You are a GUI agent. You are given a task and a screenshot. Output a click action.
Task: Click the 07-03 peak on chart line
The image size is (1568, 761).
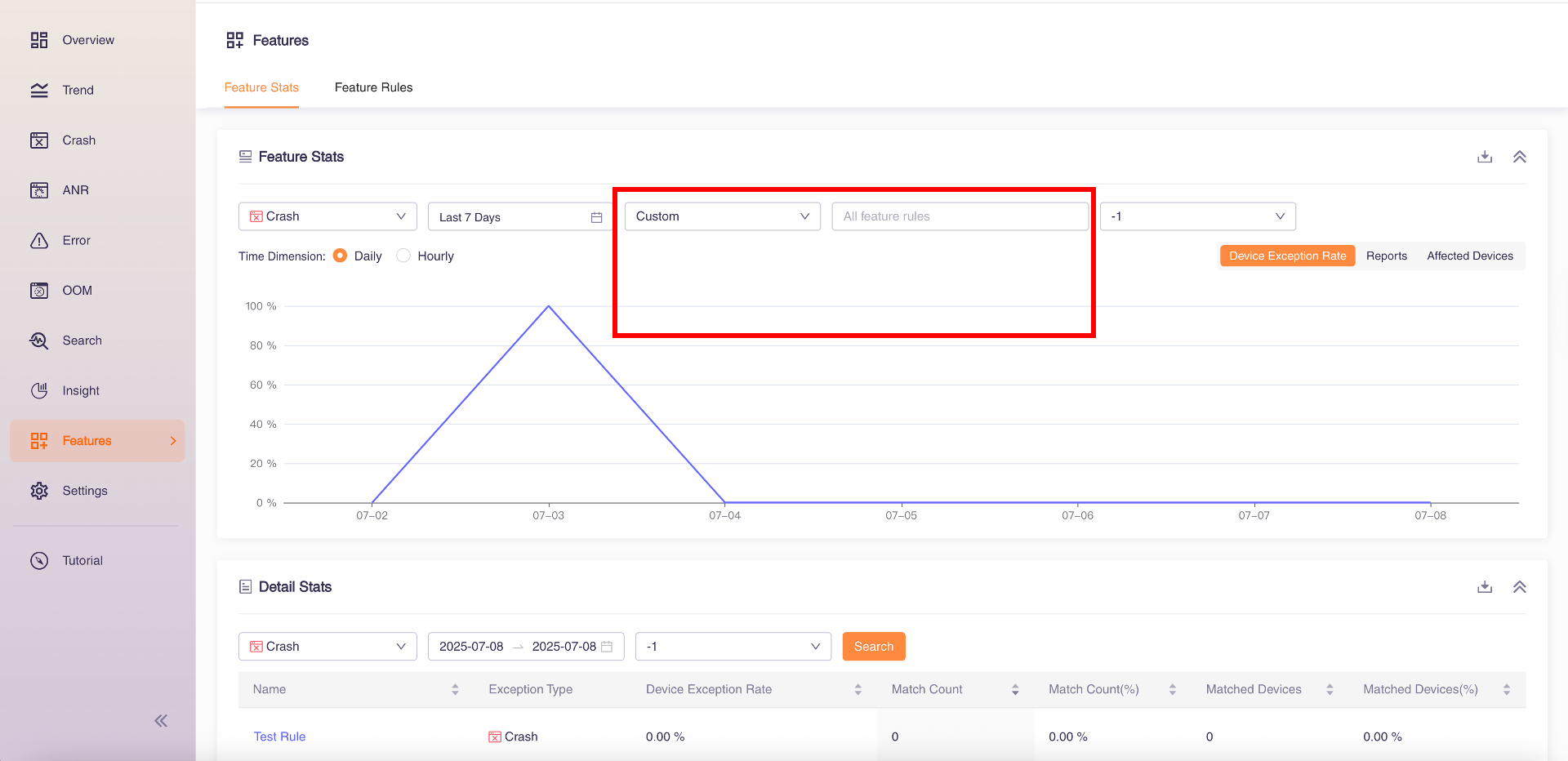(549, 306)
